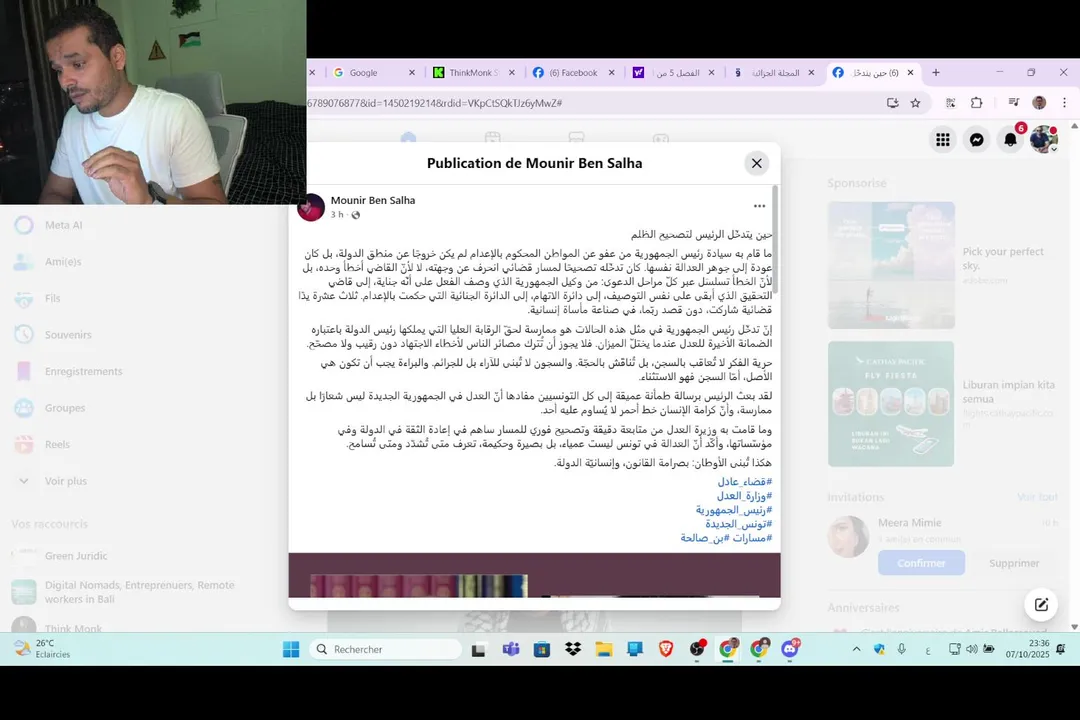
Task: Click Mounir Ben Salha's profile picture
Action: coord(311,207)
